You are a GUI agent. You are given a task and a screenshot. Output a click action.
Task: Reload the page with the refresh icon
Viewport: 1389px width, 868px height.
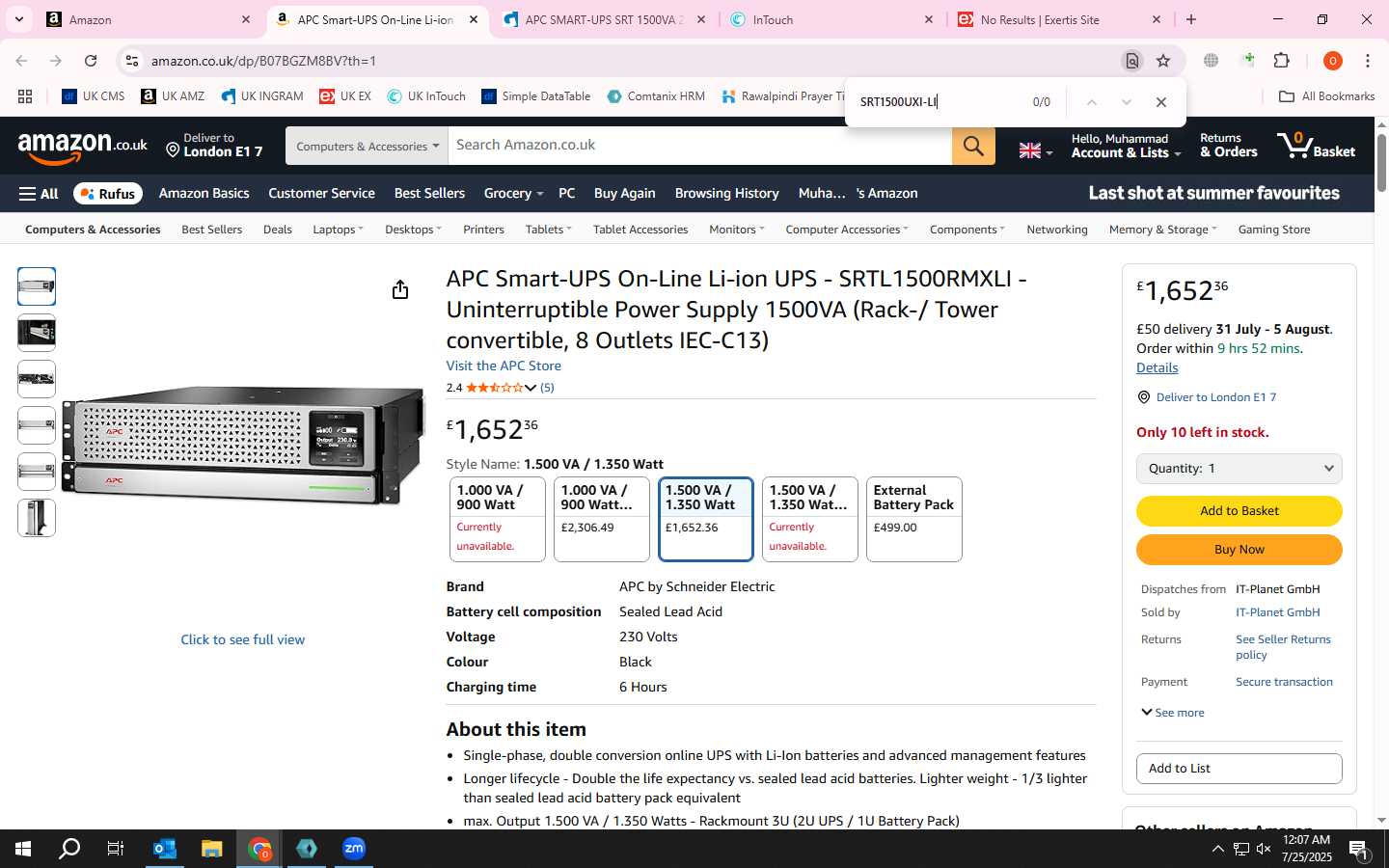point(91,61)
